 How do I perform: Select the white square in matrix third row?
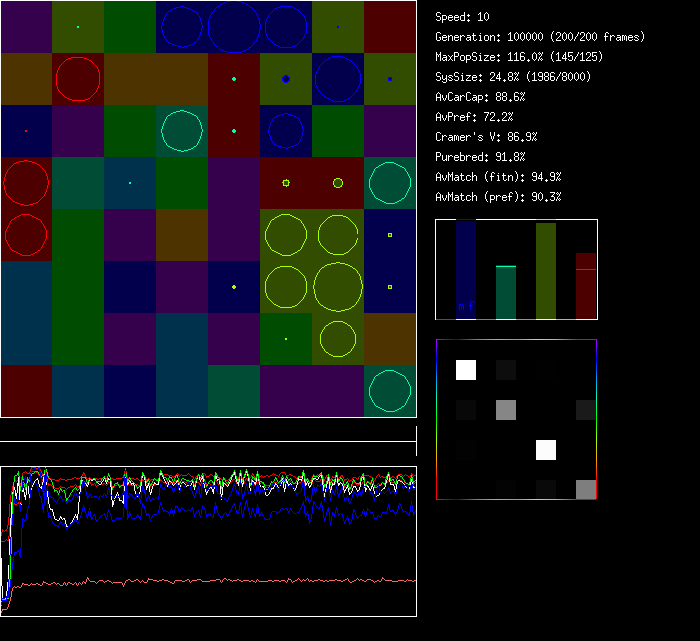point(546,450)
